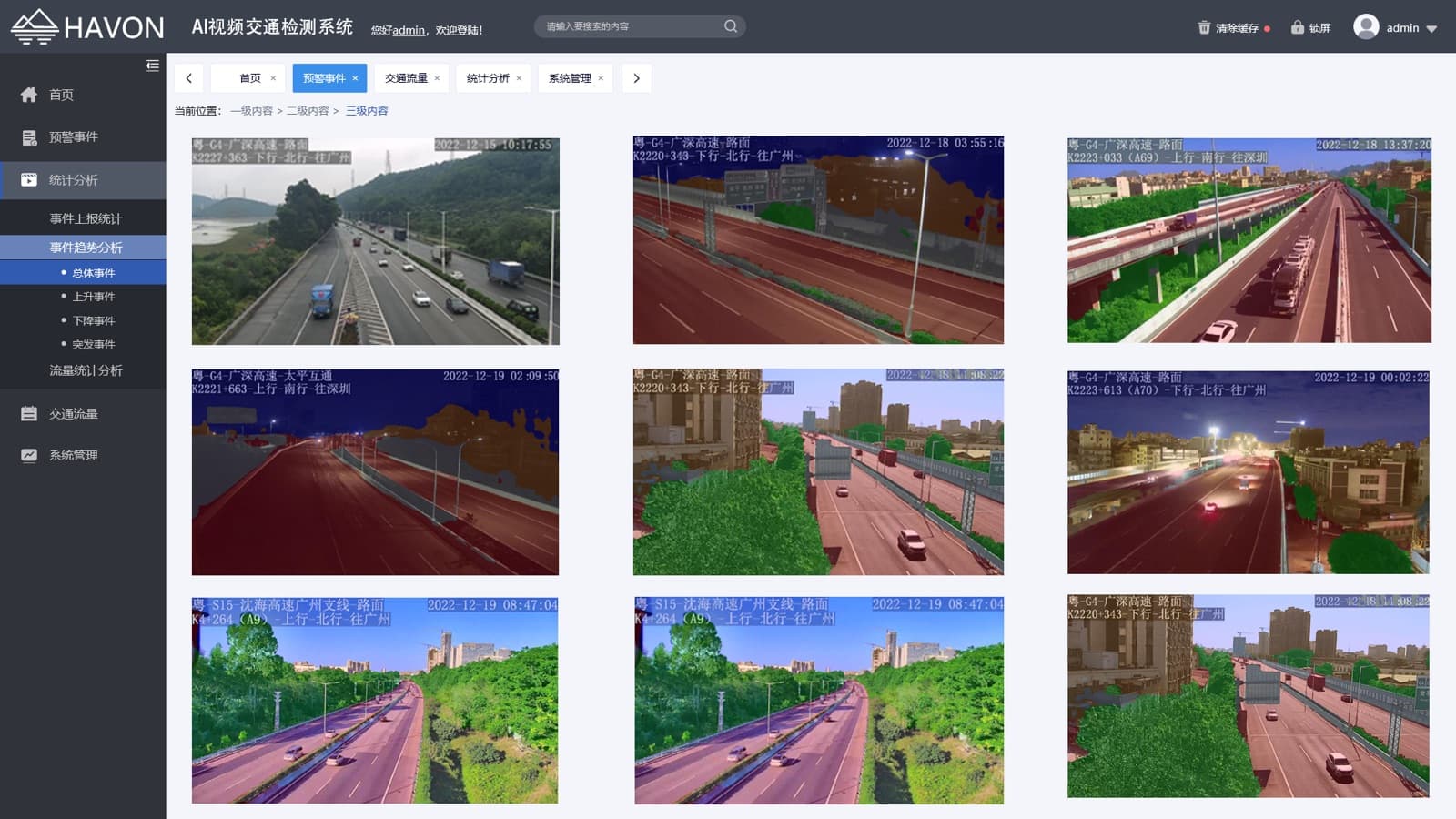Click breadcrumb 二级内容

[x=308, y=111]
